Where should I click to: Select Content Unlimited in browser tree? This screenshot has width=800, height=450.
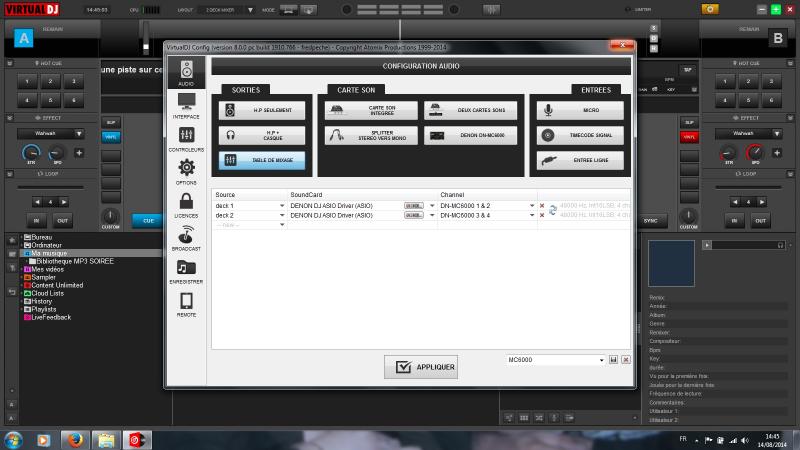tap(57, 285)
